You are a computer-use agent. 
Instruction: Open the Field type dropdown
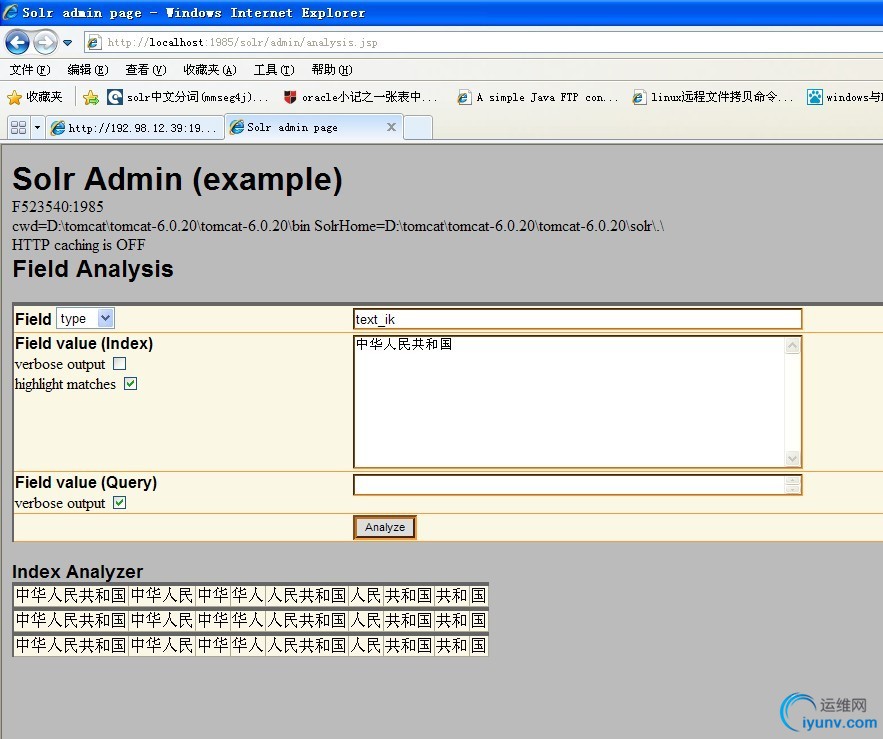[x=85, y=318]
